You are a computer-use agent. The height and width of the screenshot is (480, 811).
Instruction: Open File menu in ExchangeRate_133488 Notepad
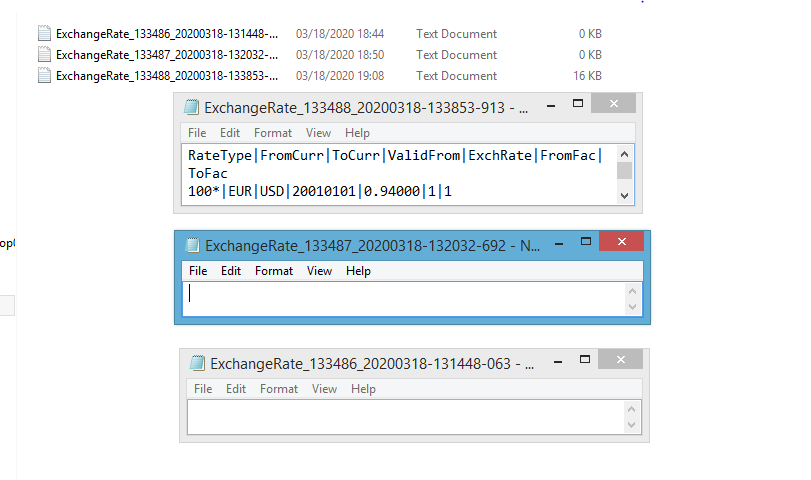point(197,133)
